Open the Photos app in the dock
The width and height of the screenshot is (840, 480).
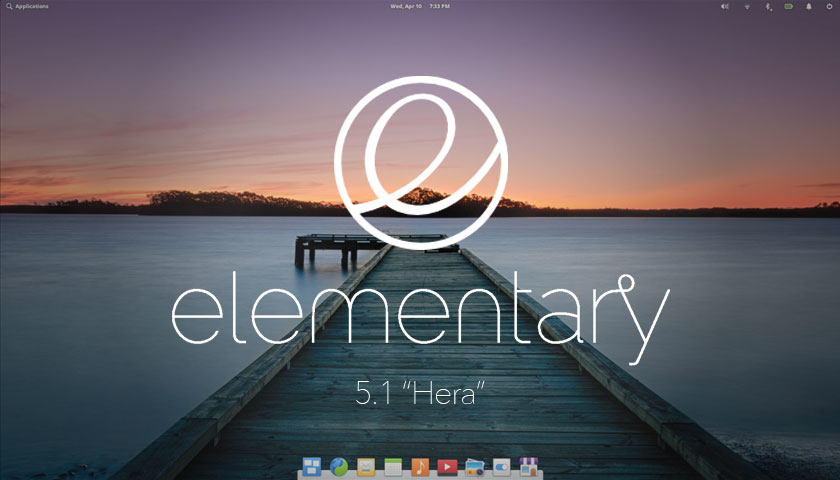pos(475,467)
